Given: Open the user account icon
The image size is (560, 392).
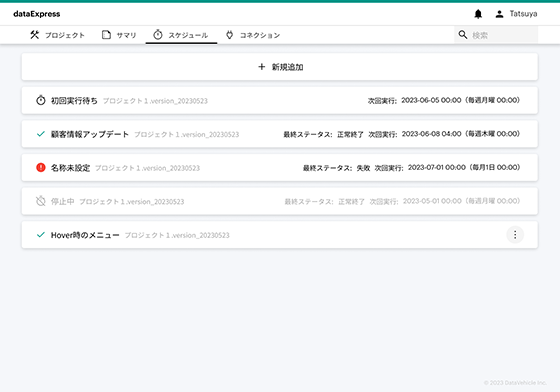Looking at the screenshot, I should pos(499,14).
